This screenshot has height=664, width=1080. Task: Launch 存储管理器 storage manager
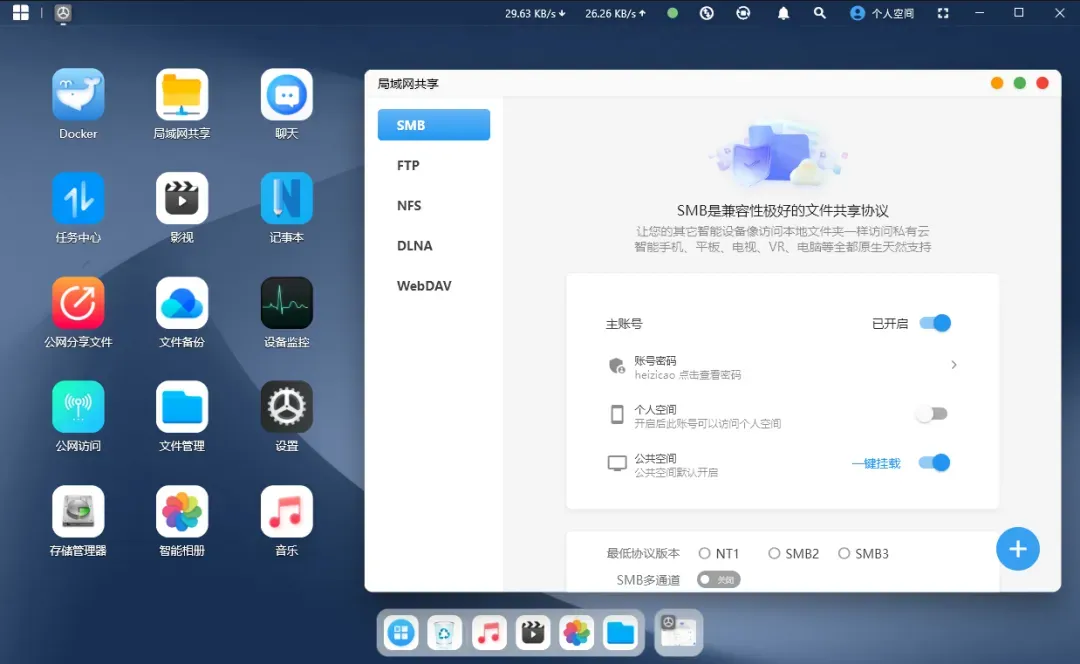[78, 512]
